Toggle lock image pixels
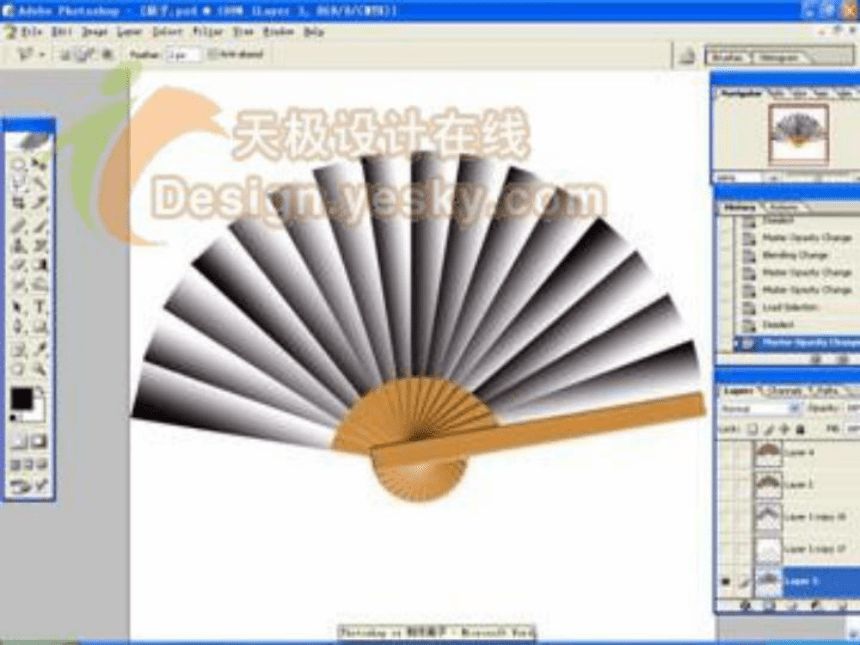860x645 pixels. click(x=768, y=429)
